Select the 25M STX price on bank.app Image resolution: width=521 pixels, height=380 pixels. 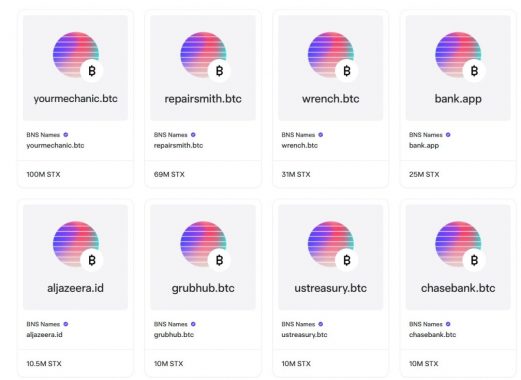click(x=424, y=174)
